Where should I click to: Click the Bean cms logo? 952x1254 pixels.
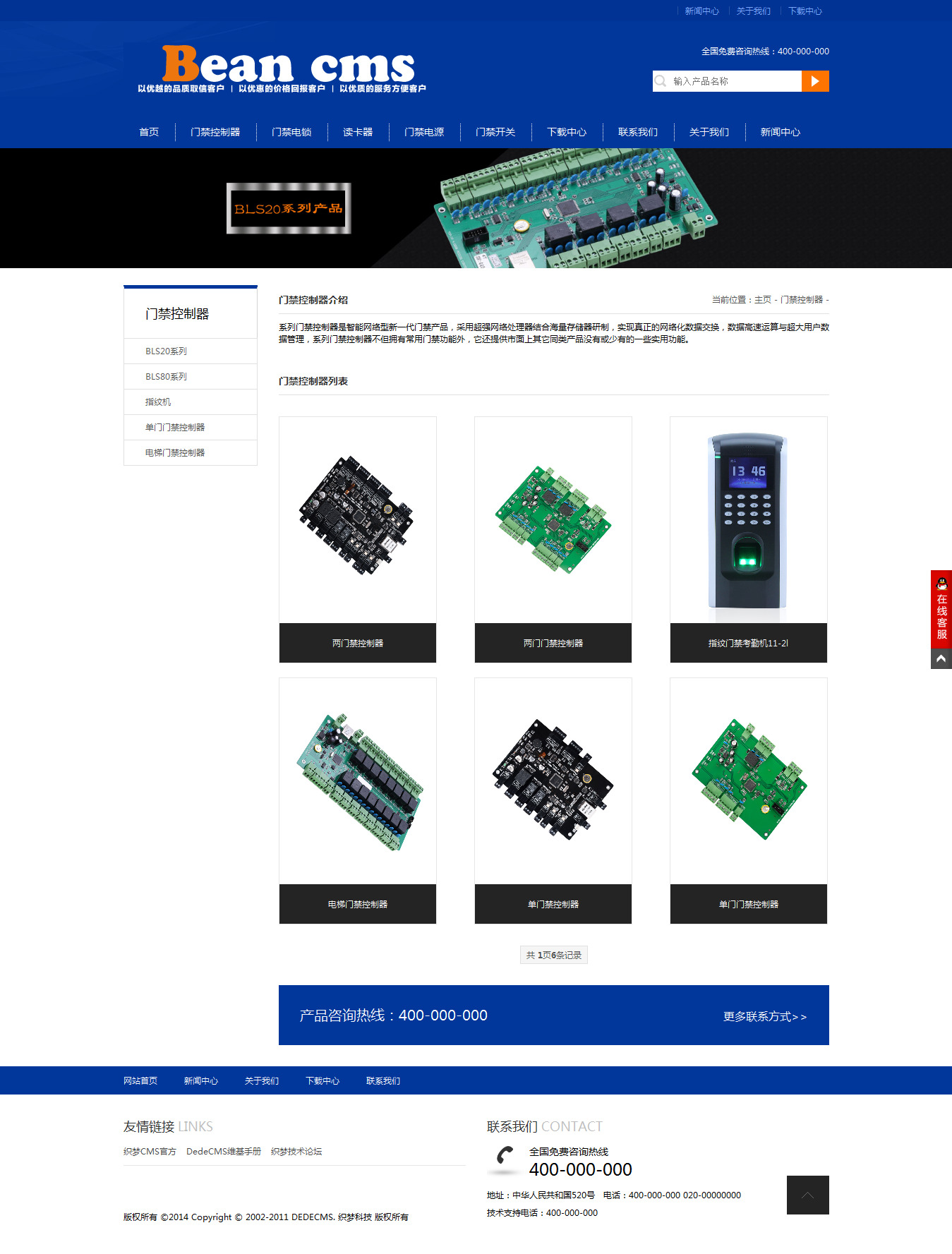[282, 68]
